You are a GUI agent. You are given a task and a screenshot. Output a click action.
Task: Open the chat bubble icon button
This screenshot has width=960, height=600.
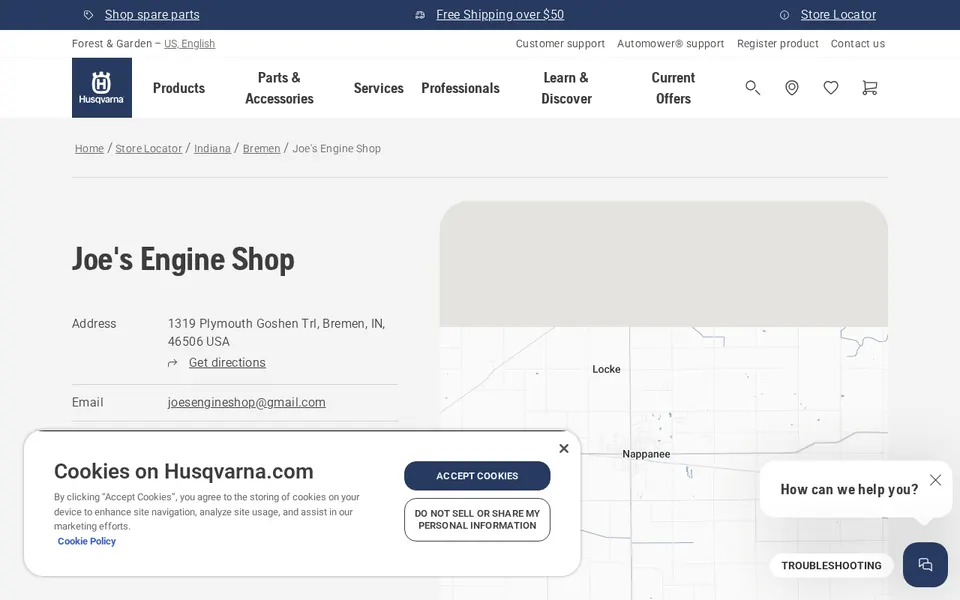pos(925,564)
